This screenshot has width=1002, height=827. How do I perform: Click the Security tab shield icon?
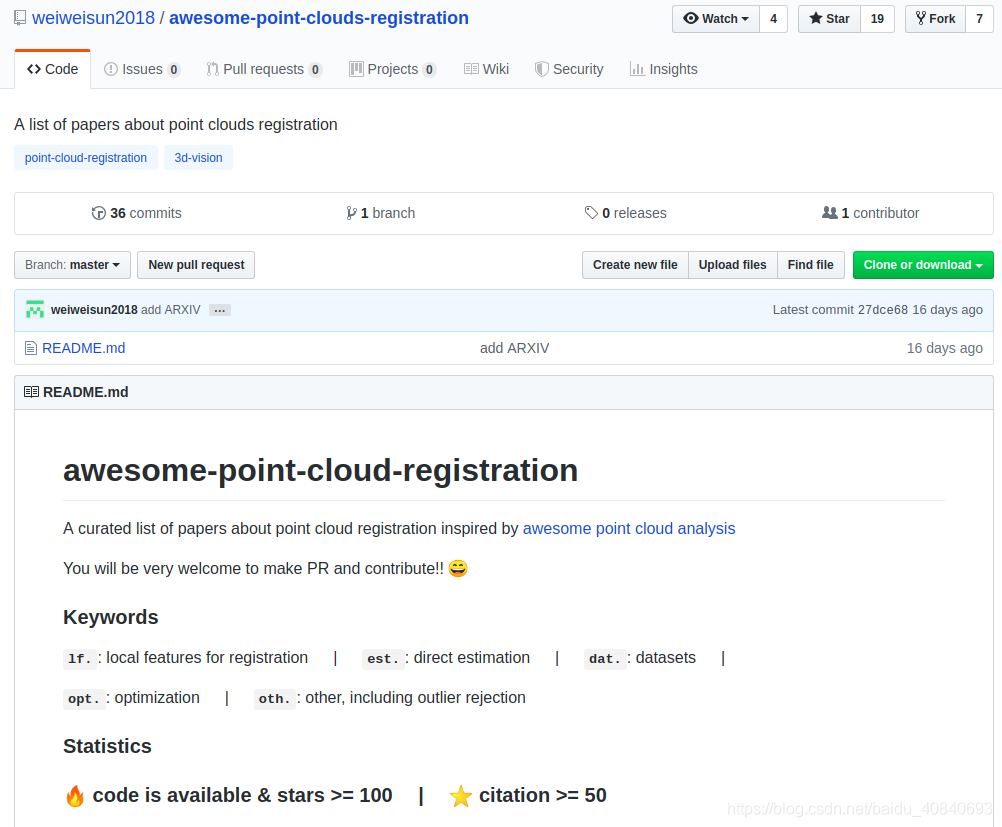tap(541, 69)
